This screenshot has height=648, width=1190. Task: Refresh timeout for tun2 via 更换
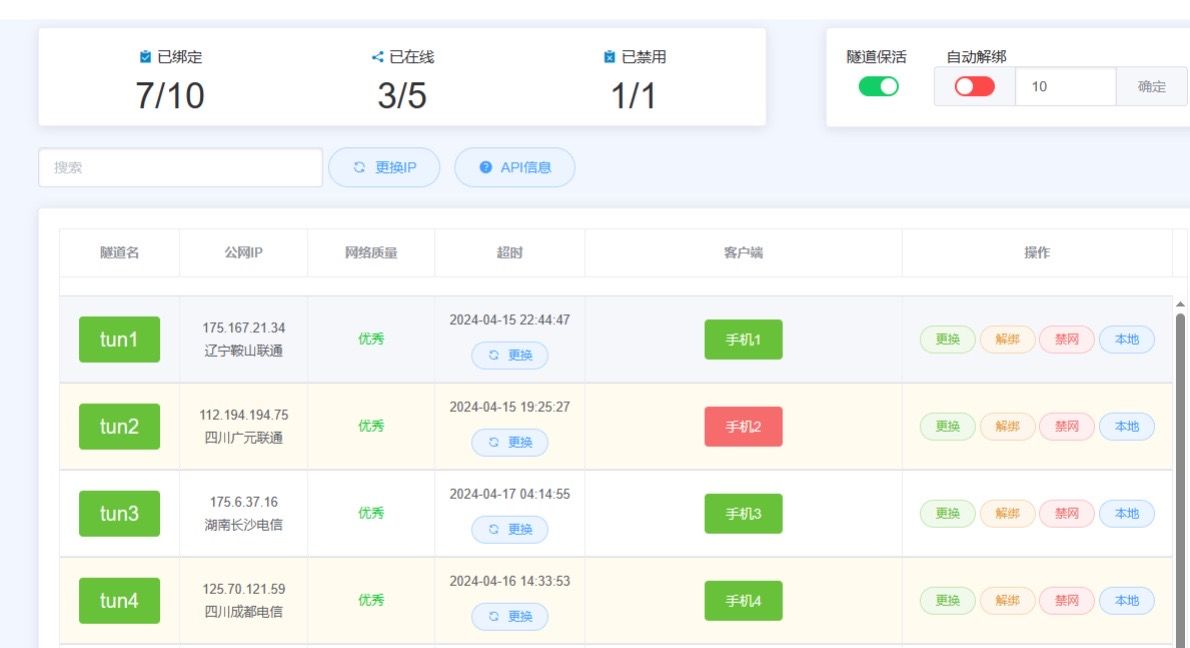pos(510,442)
